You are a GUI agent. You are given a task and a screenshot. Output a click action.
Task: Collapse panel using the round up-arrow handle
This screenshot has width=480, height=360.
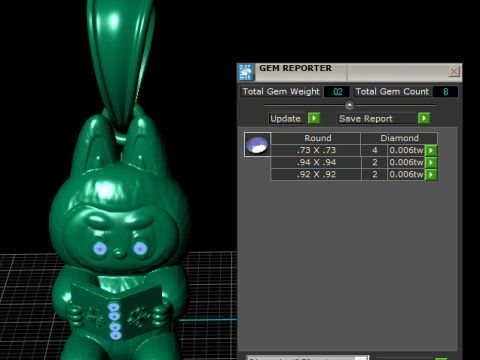click(349, 105)
